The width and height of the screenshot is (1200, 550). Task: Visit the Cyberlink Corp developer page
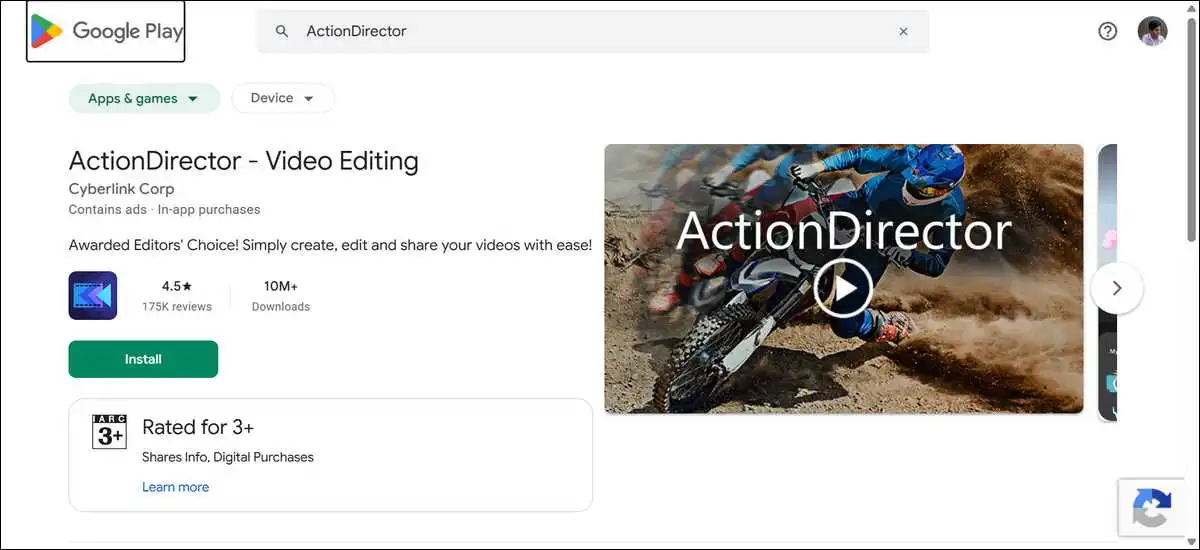(121, 189)
